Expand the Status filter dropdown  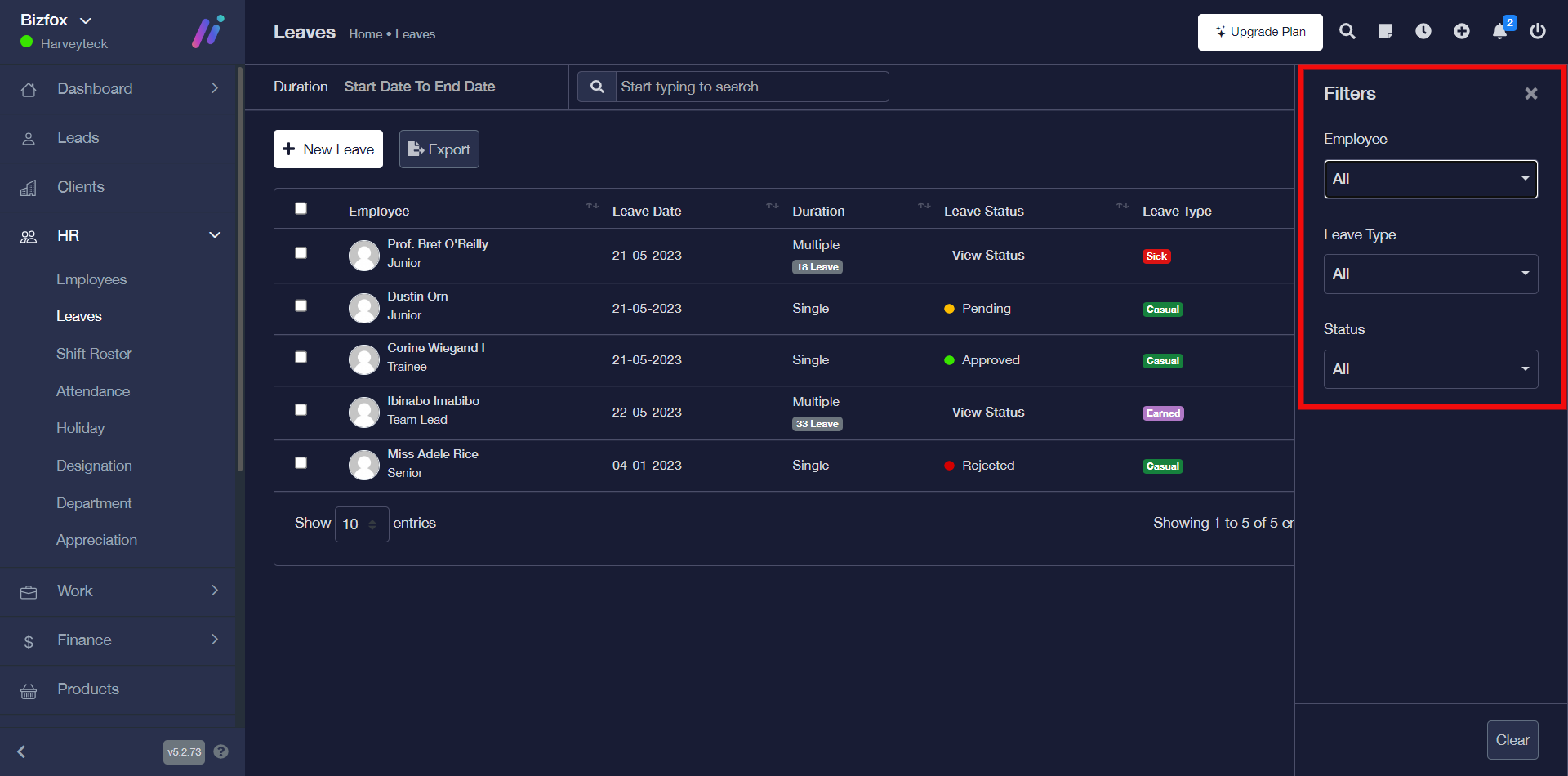(1430, 369)
